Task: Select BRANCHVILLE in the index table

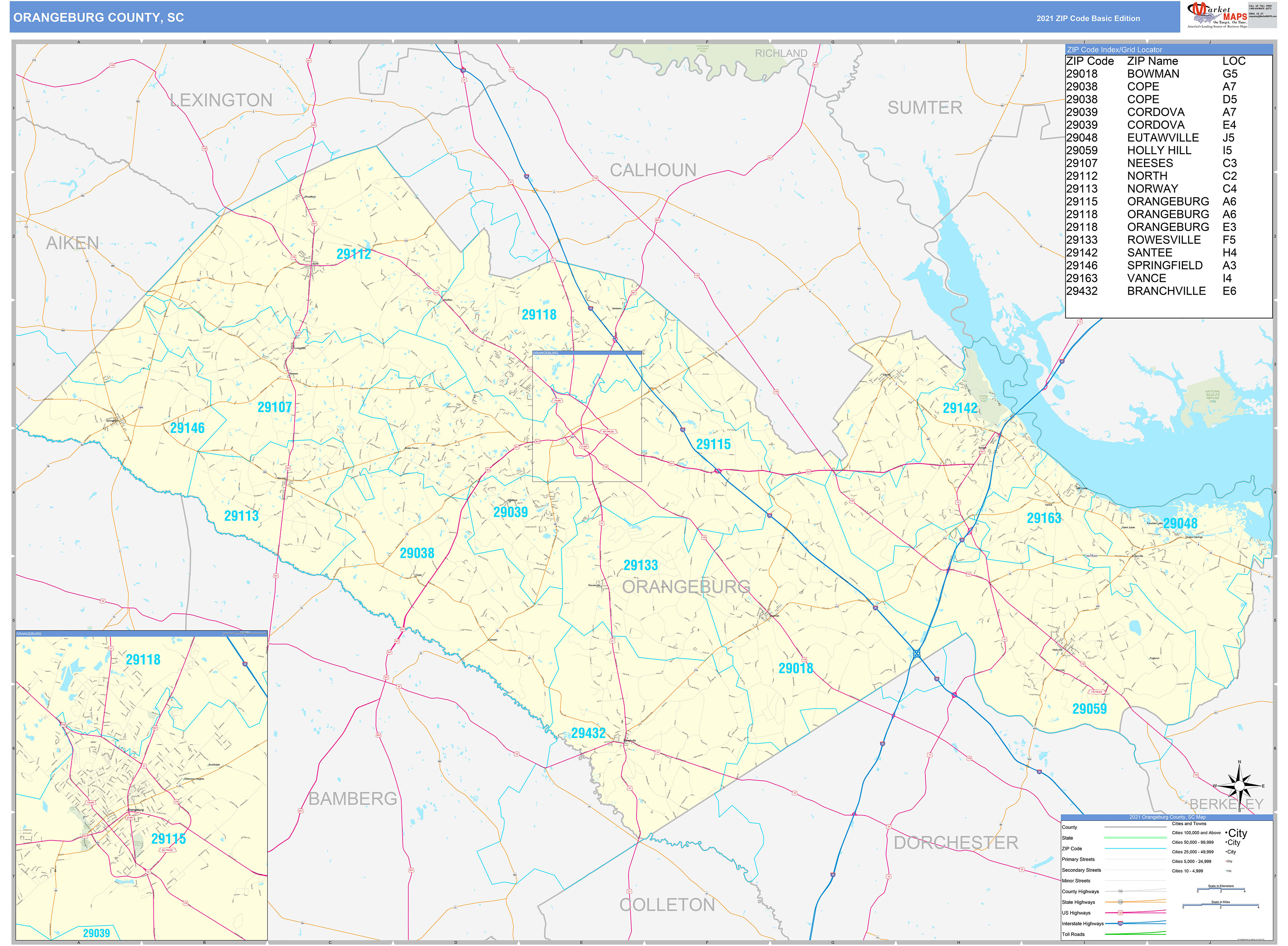Action: 1166,291
